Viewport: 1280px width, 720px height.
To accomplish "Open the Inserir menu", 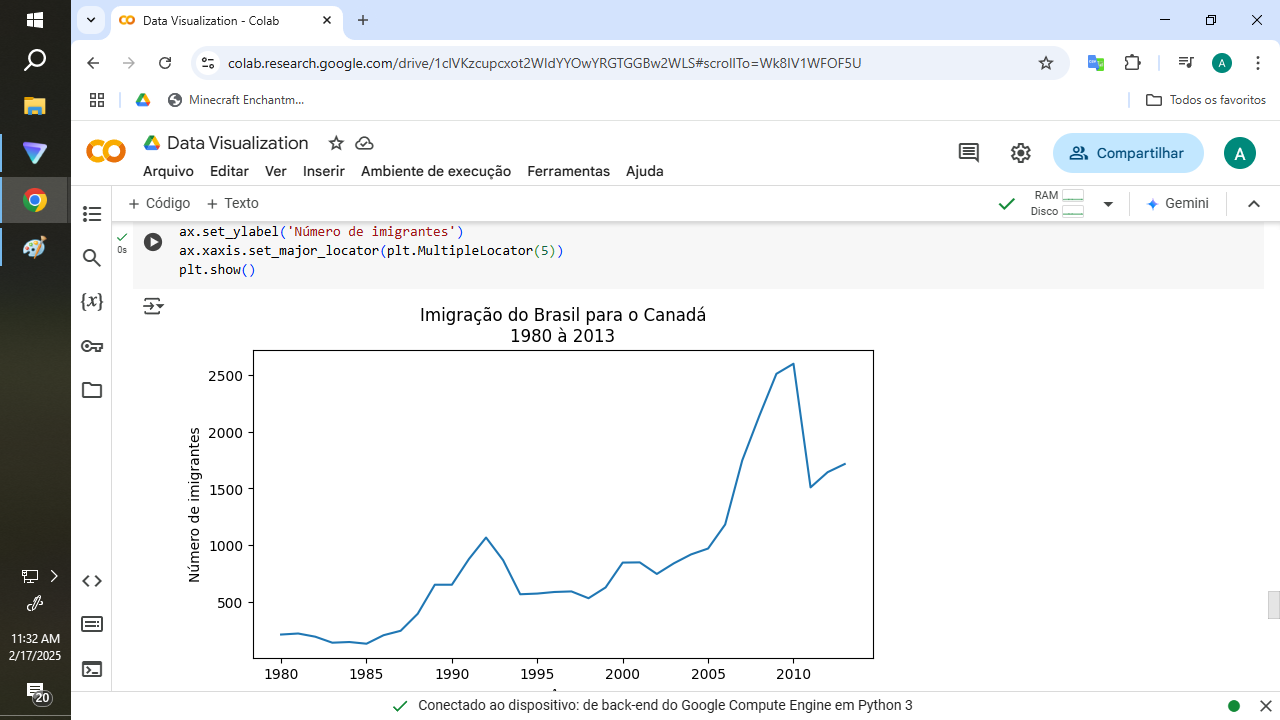I will (x=324, y=171).
